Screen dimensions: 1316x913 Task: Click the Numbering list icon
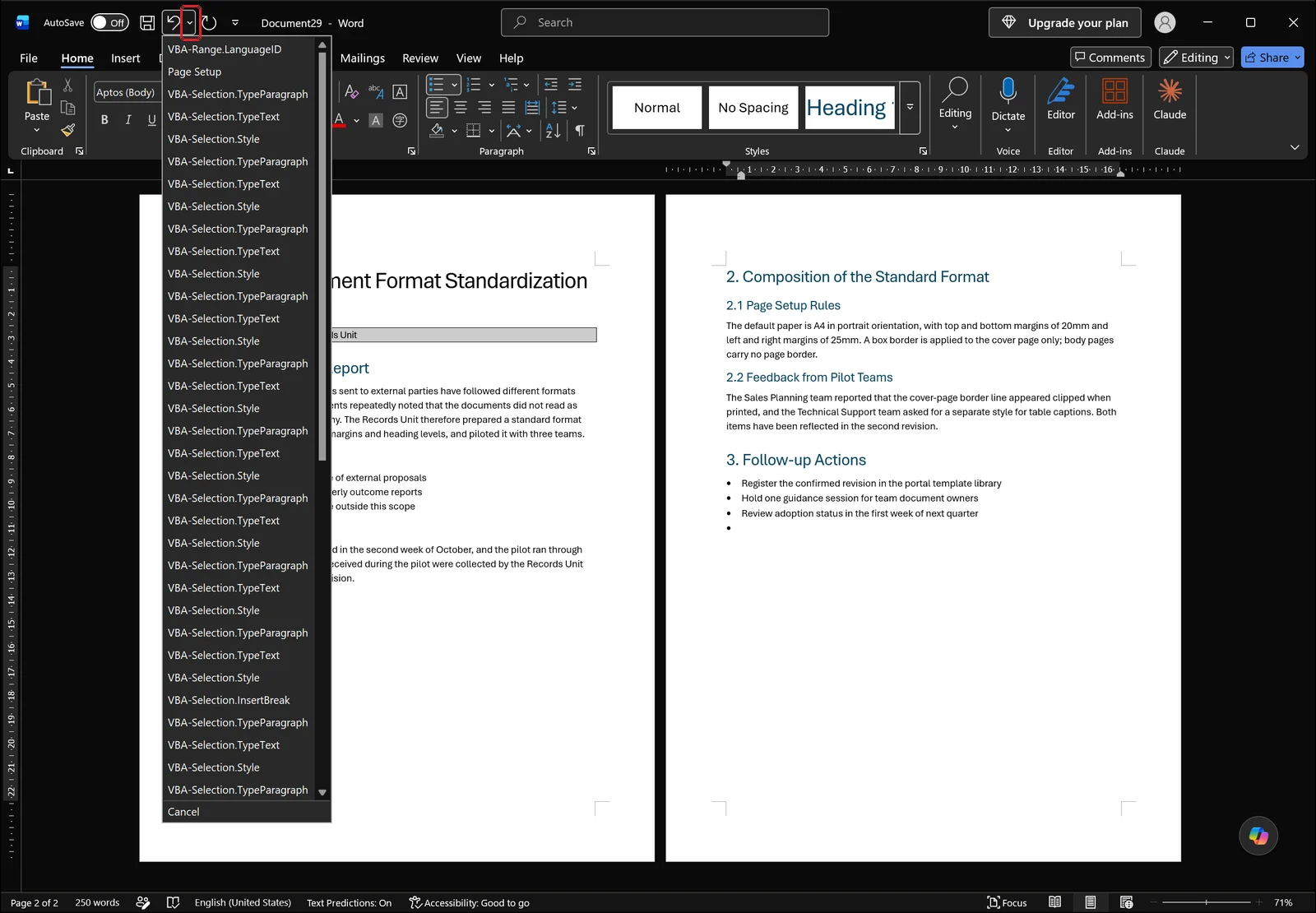[474, 85]
